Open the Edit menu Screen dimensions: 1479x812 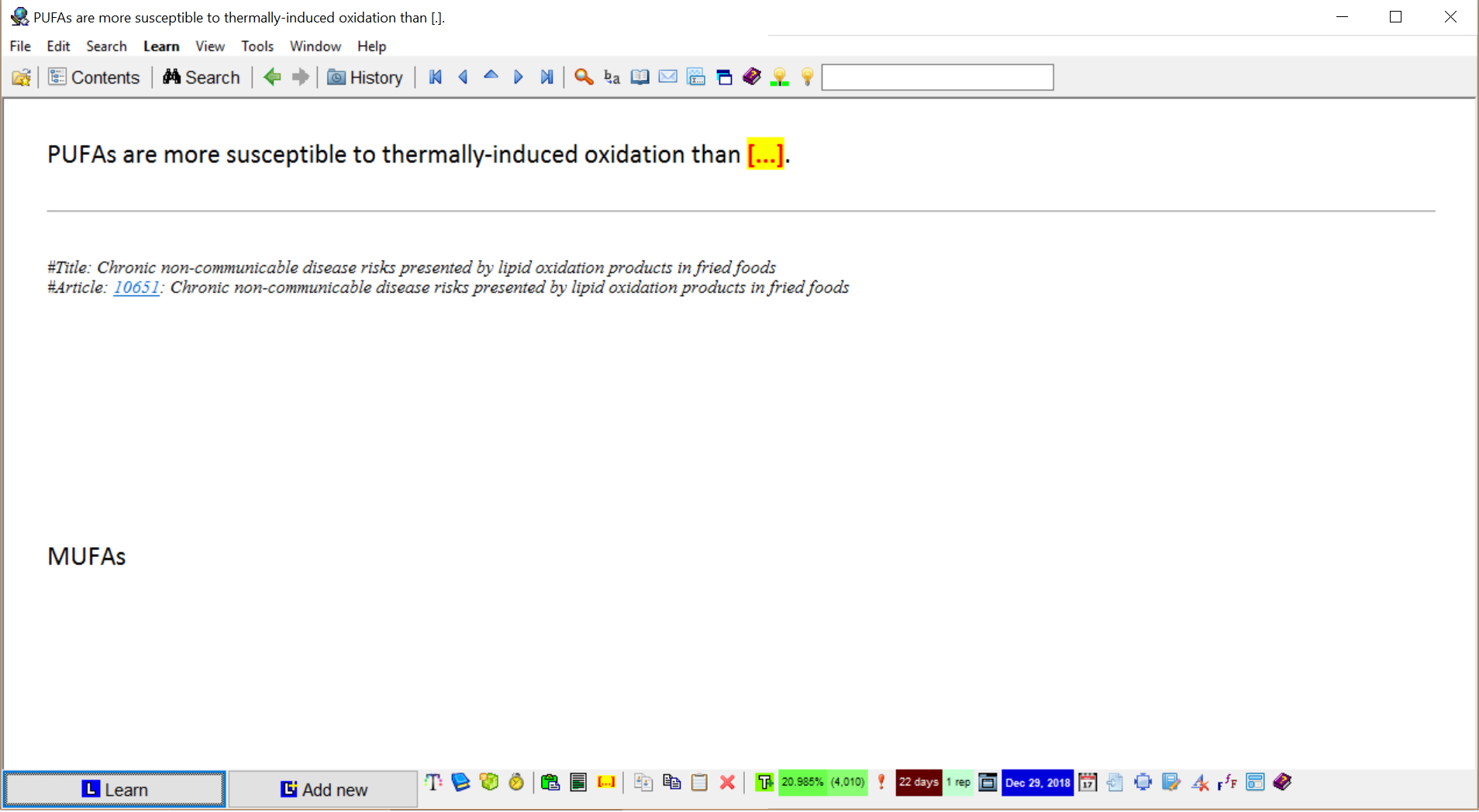[58, 46]
